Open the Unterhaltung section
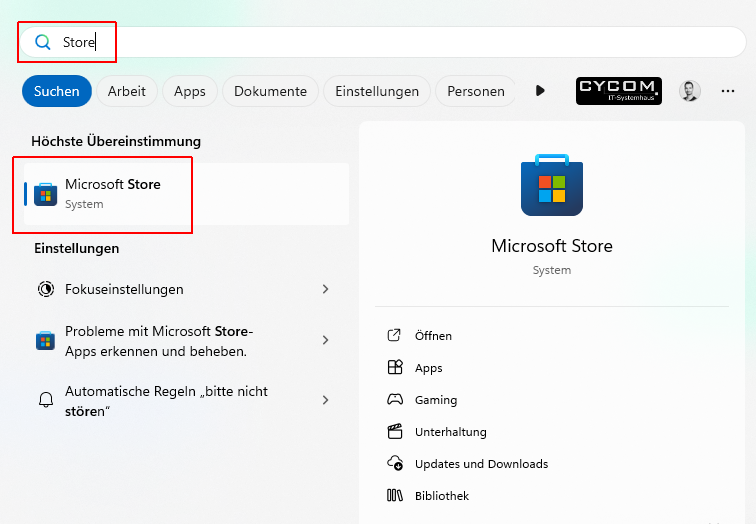Viewport: 756px width, 524px height. pos(451,432)
